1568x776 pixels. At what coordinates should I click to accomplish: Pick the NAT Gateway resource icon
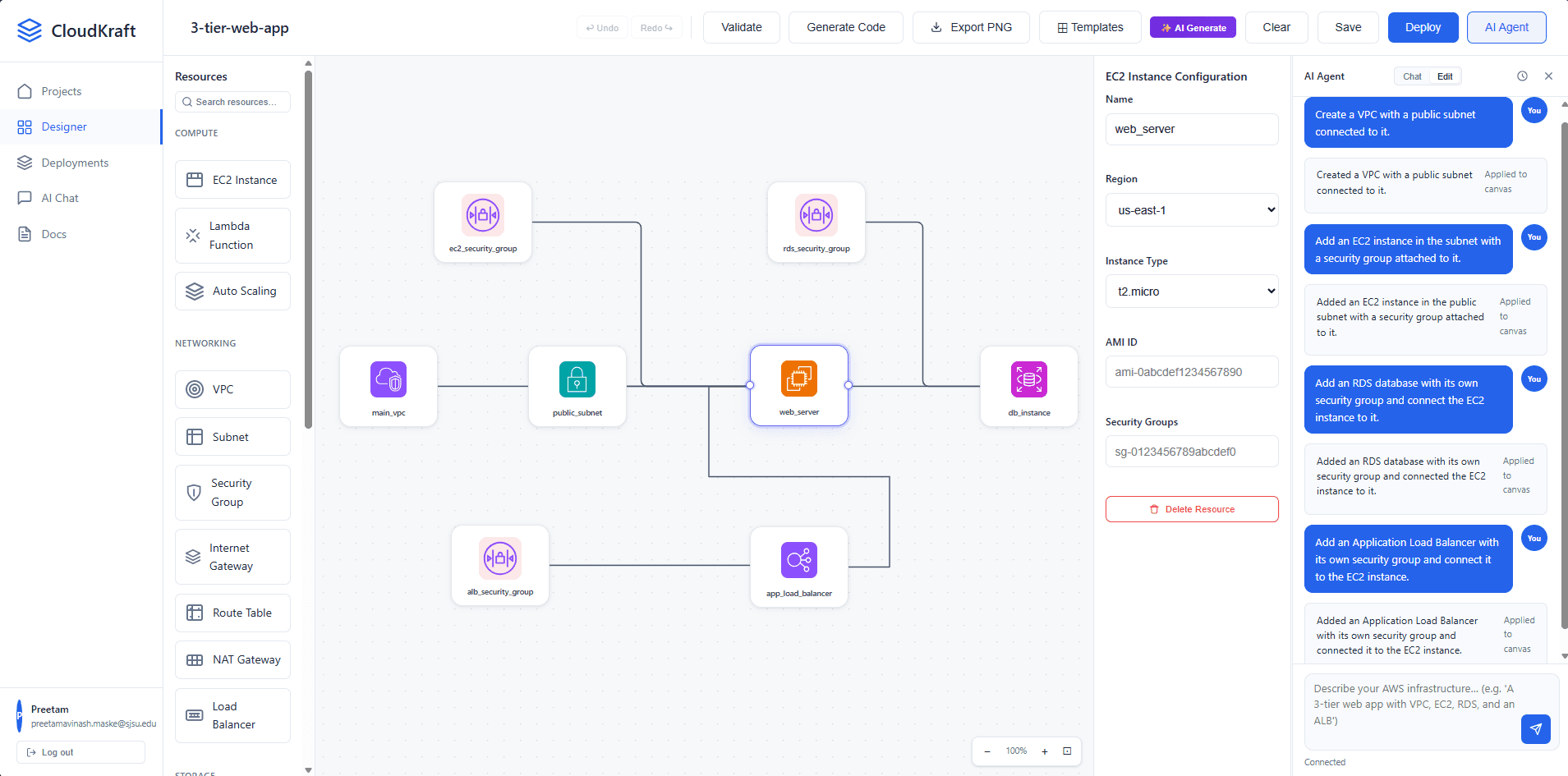click(195, 660)
